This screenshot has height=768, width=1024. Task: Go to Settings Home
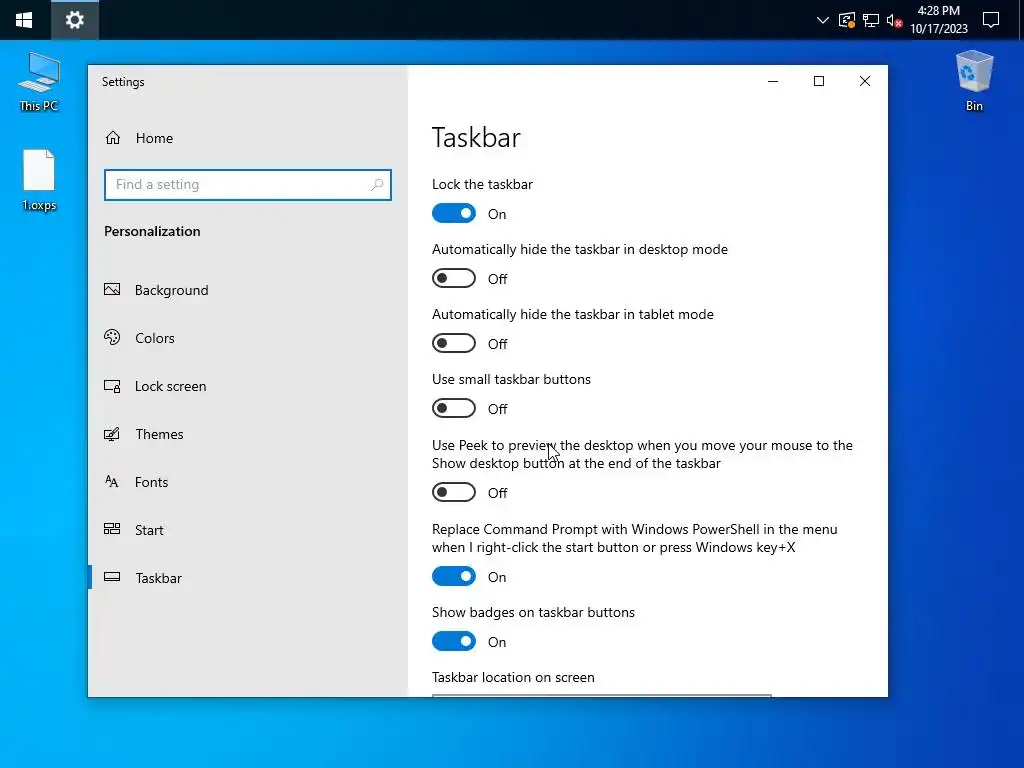tap(248, 138)
